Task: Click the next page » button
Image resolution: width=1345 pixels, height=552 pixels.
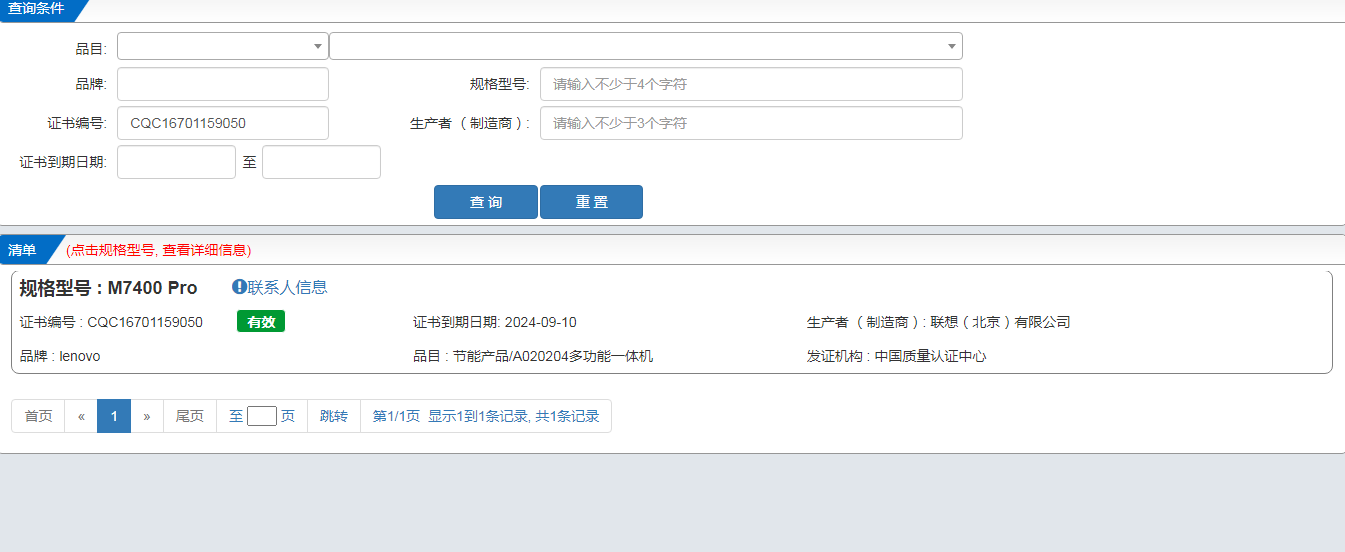Action: [x=147, y=416]
